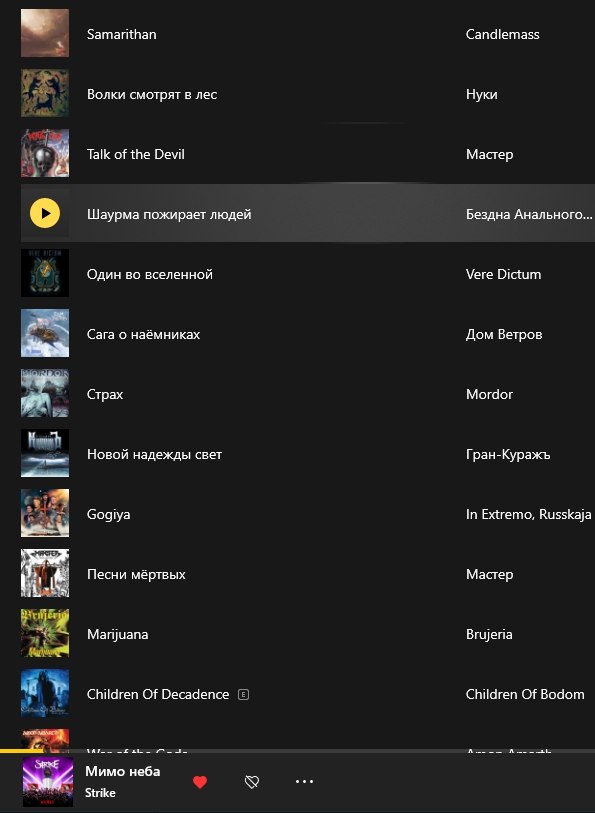Select Сага о наёмниках album cover
Viewport: 595px width, 813px height.
(x=45, y=333)
